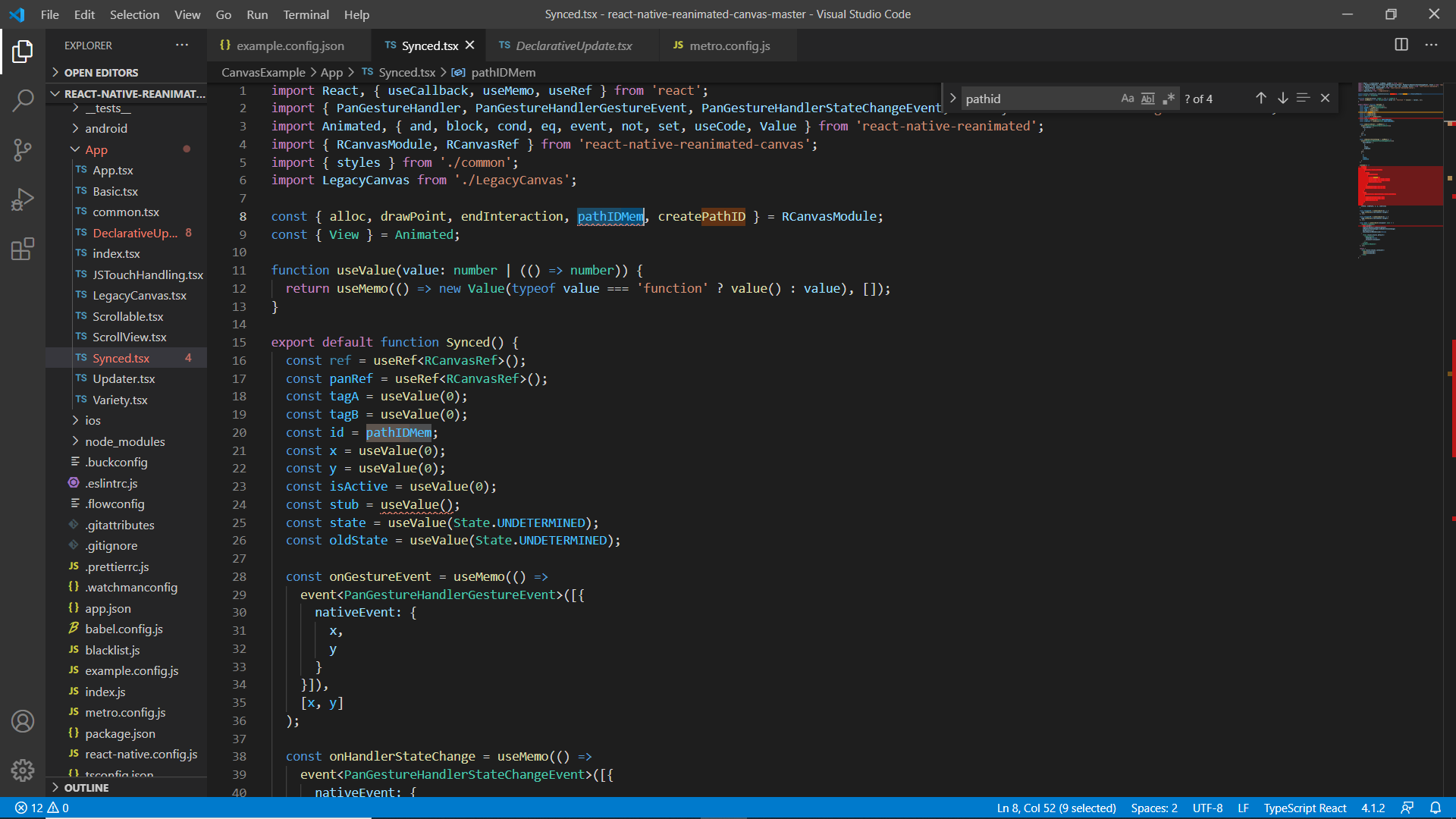Viewport: 1456px width, 819px height.
Task: Toggle Replace mode chevron in find widget
Action: pos(952,99)
